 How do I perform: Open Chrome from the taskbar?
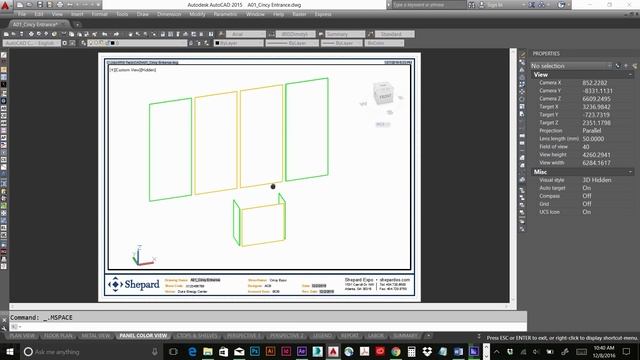pos(396,351)
